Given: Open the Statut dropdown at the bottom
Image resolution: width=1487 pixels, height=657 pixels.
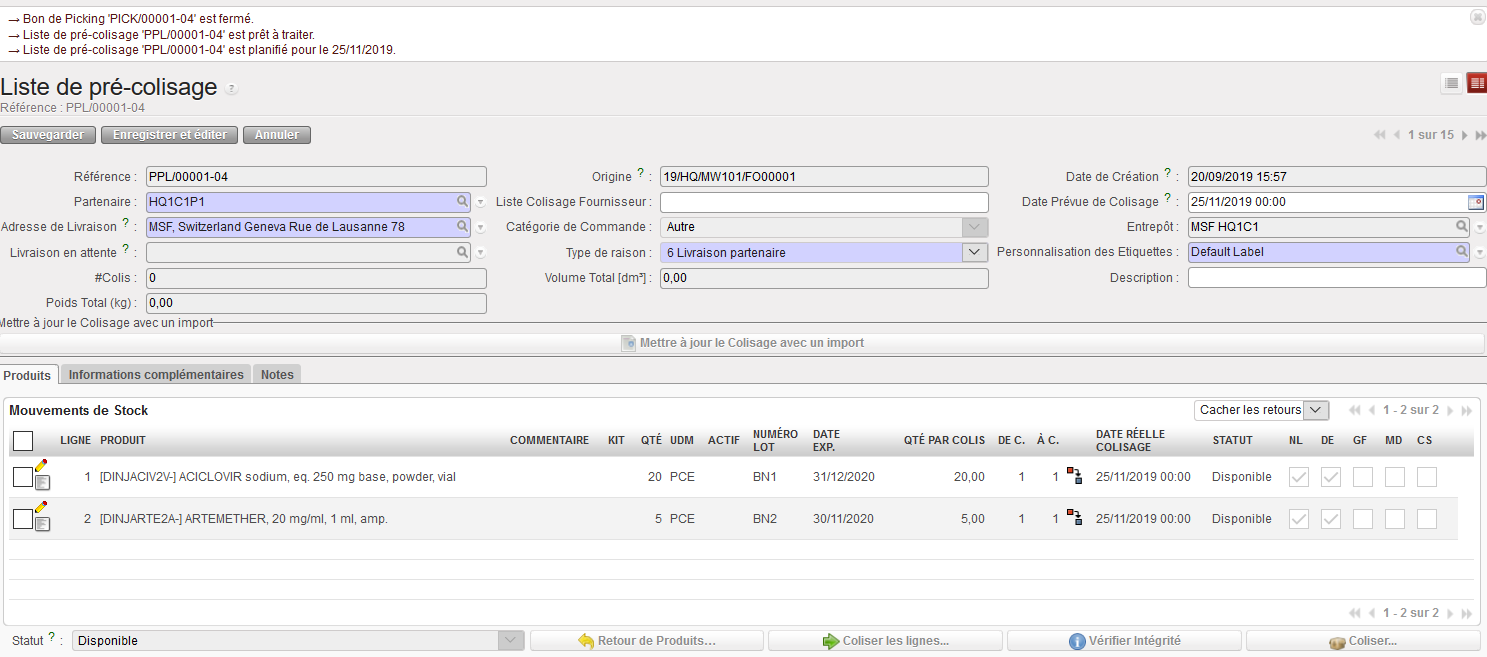Looking at the screenshot, I should (510, 641).
